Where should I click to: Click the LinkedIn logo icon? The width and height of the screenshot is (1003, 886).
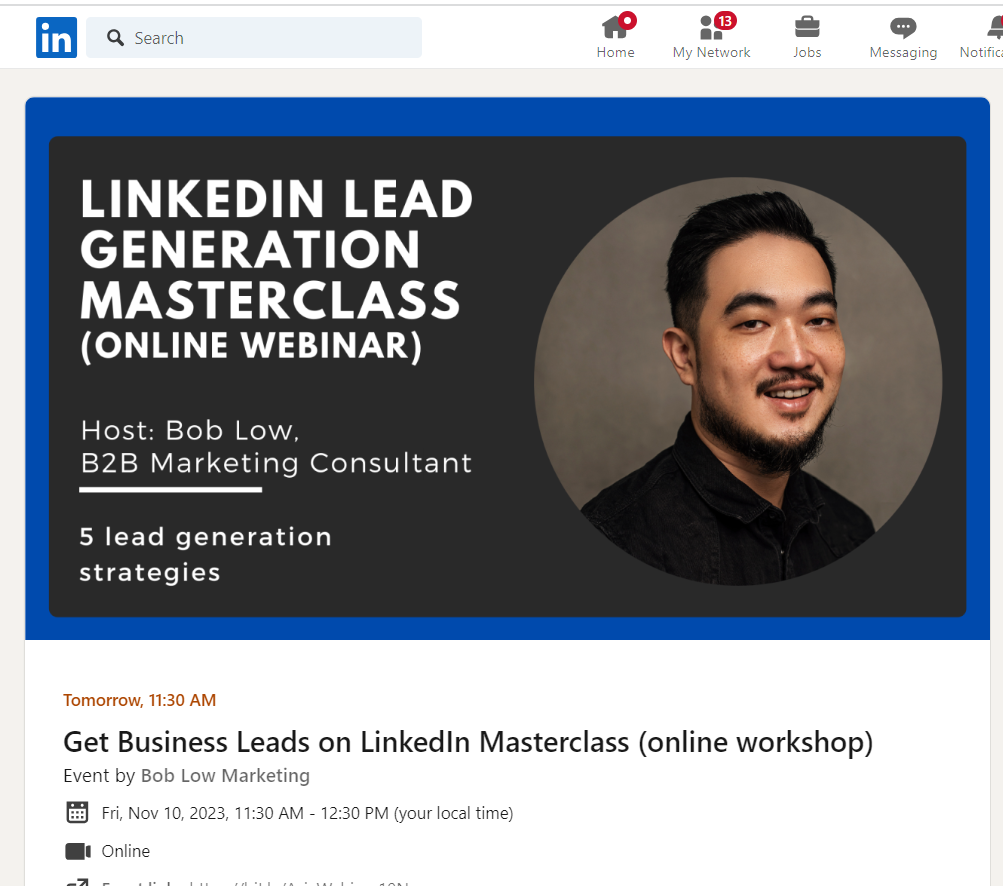(x=56, y=38)
